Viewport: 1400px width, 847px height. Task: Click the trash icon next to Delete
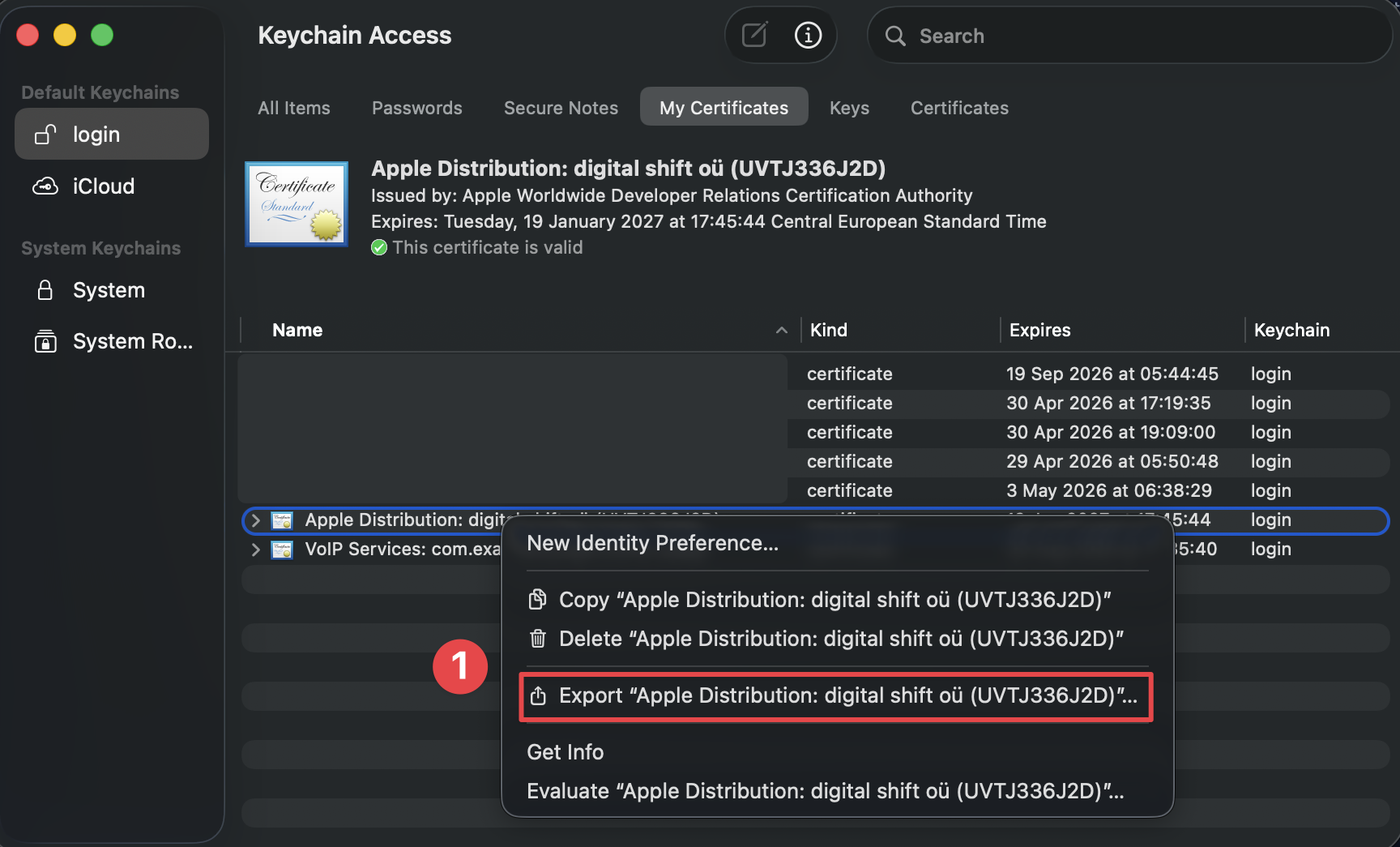[x=537, y=639]
